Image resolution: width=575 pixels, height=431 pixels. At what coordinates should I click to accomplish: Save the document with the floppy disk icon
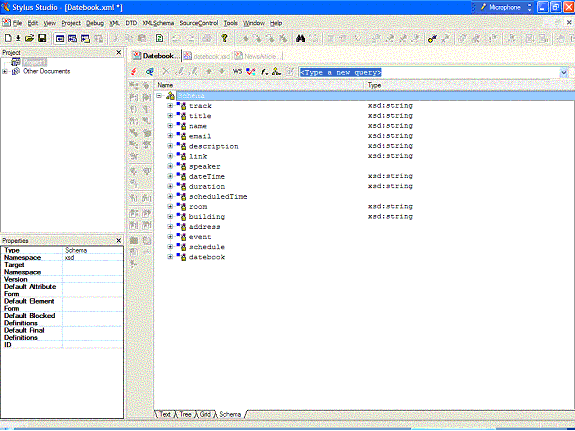tap(42, 38)
